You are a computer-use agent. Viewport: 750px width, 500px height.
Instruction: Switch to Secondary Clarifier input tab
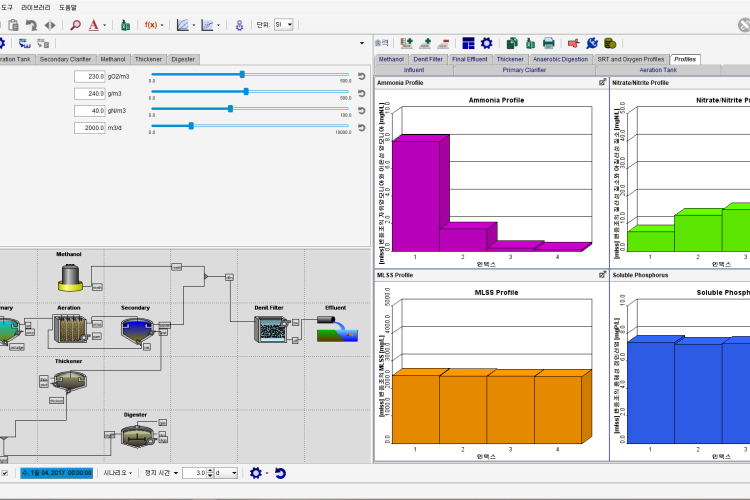point(65,59)
